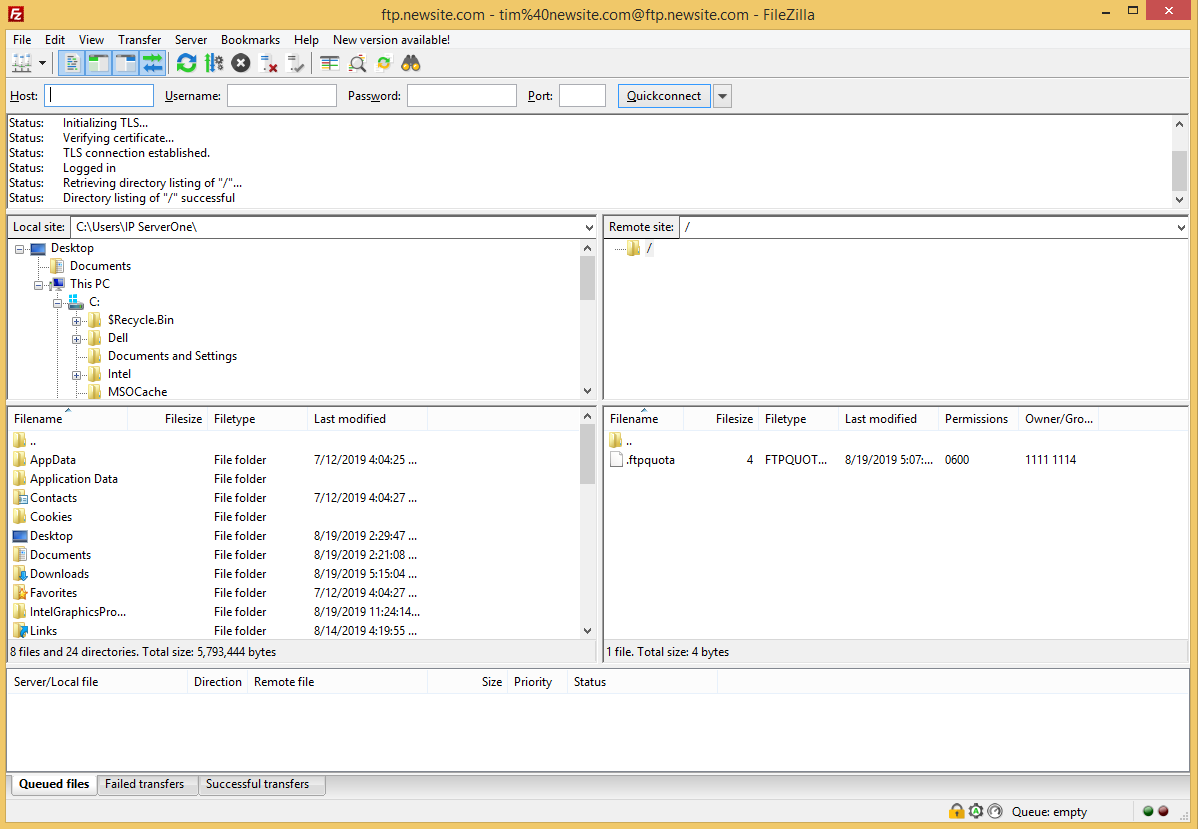Toggle synchronized browsing
The image size is (1198, 829).
click(x=384, y=63)
